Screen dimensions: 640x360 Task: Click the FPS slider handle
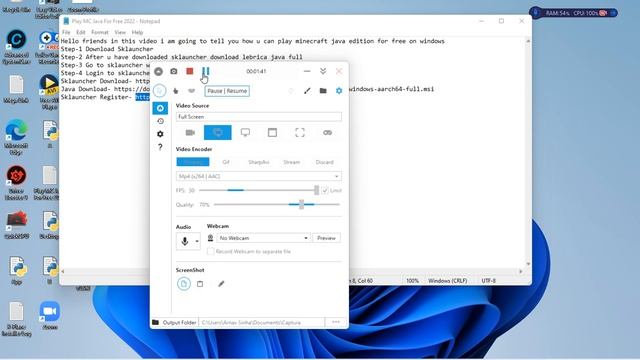316,190
